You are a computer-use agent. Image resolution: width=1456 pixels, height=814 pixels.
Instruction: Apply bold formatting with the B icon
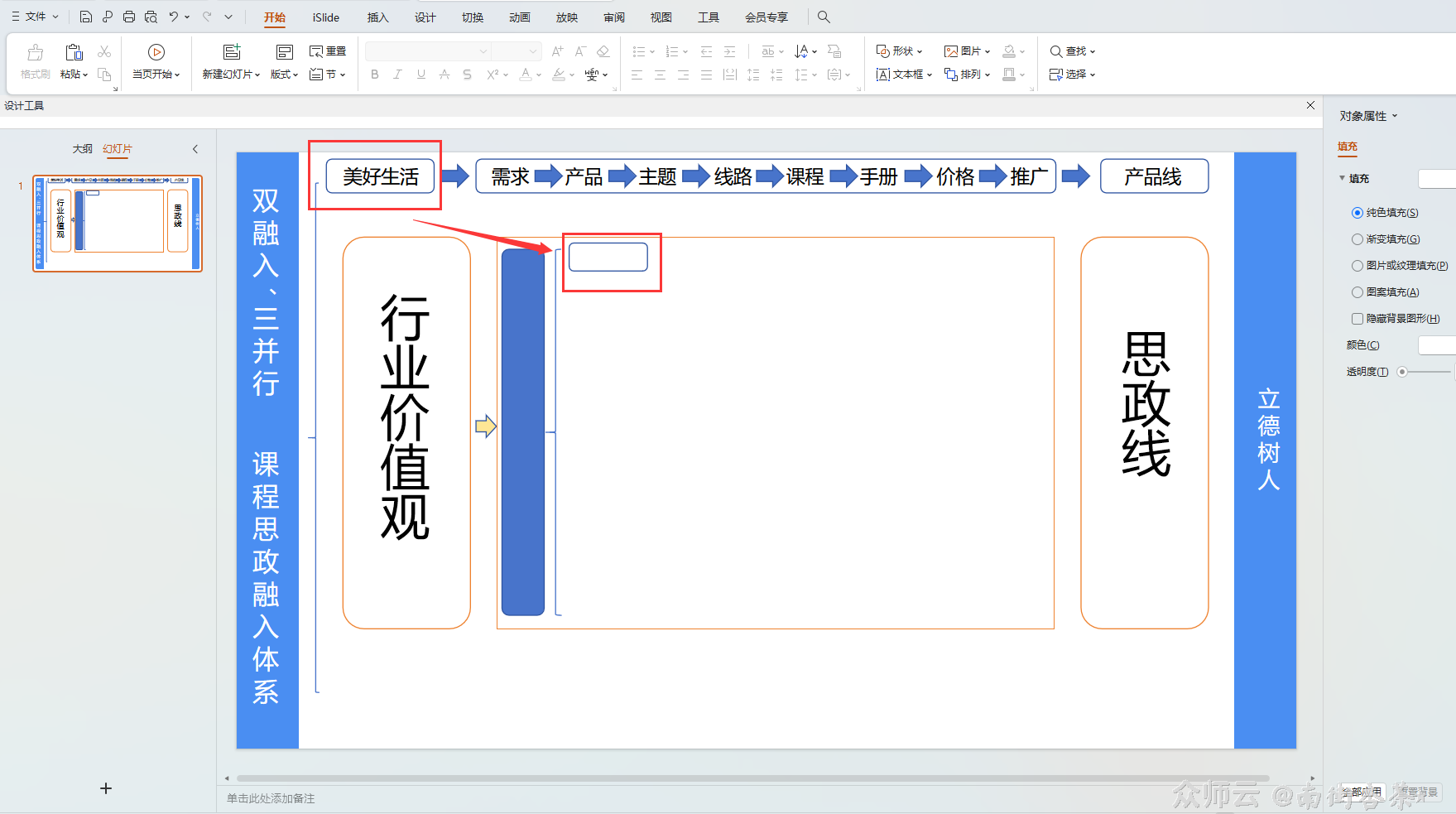coord(374,75)
